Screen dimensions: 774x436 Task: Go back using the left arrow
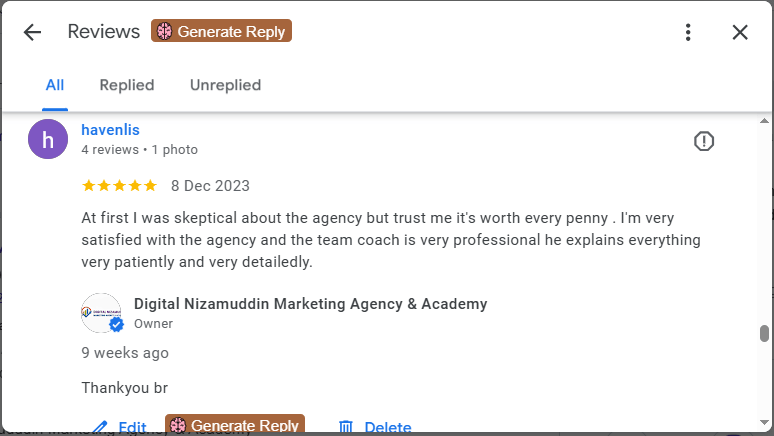pyautogui.click(x=32, y=32)
